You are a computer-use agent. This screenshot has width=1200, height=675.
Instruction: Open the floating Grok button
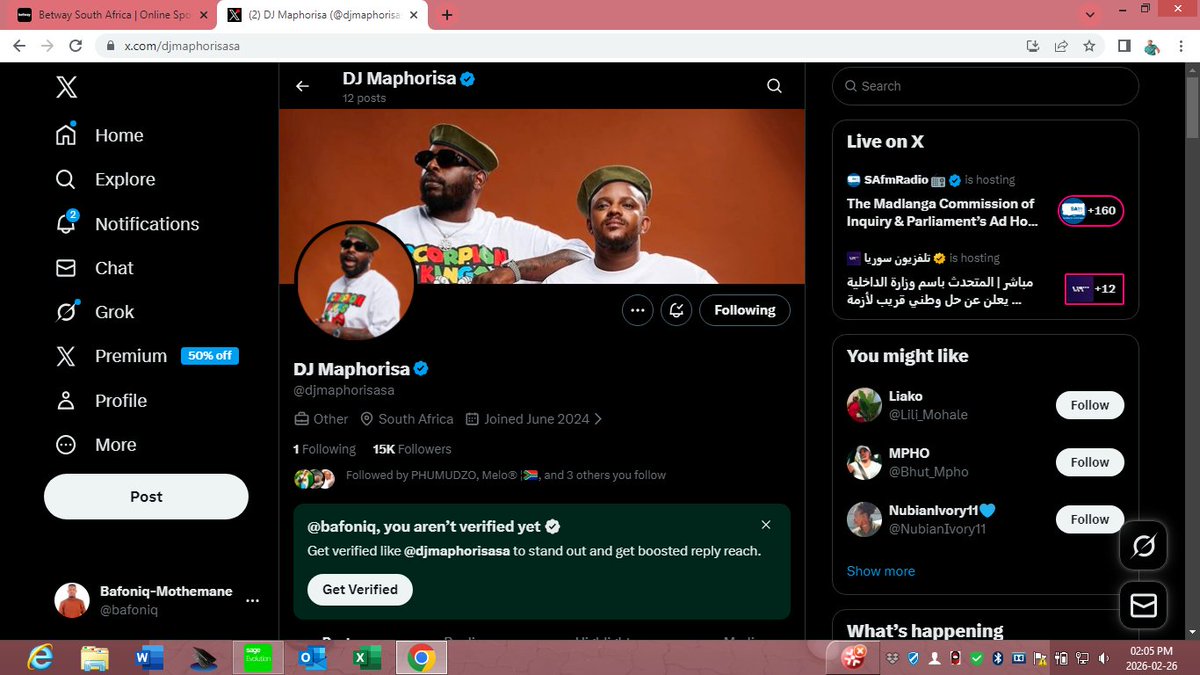pyautogui.click(x=1143, y=546)
